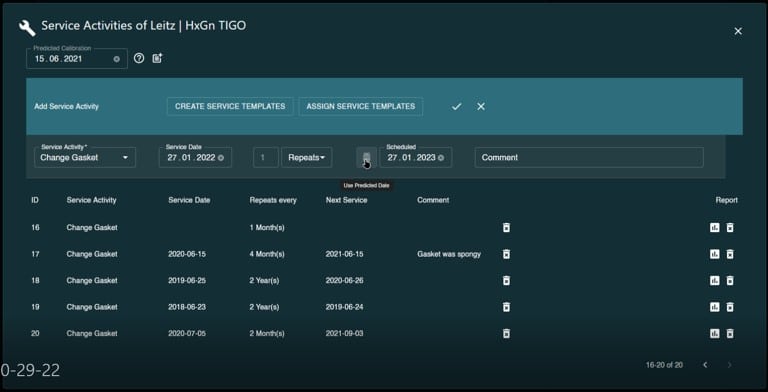Open the report chart for row 18
The image size is (768, 392).
point(715,280)
